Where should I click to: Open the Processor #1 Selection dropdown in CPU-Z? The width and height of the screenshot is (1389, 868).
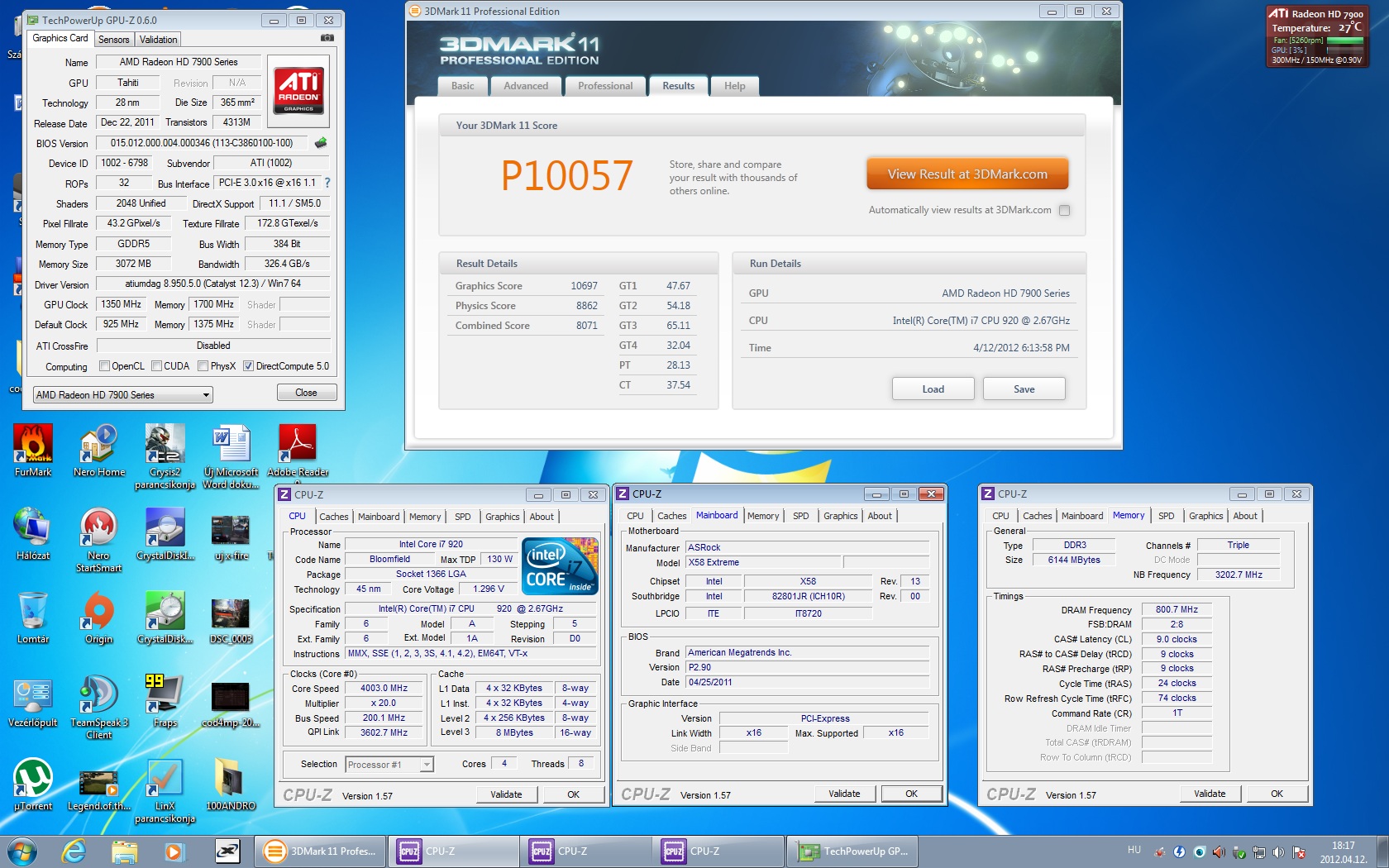[x=389, y=765]
